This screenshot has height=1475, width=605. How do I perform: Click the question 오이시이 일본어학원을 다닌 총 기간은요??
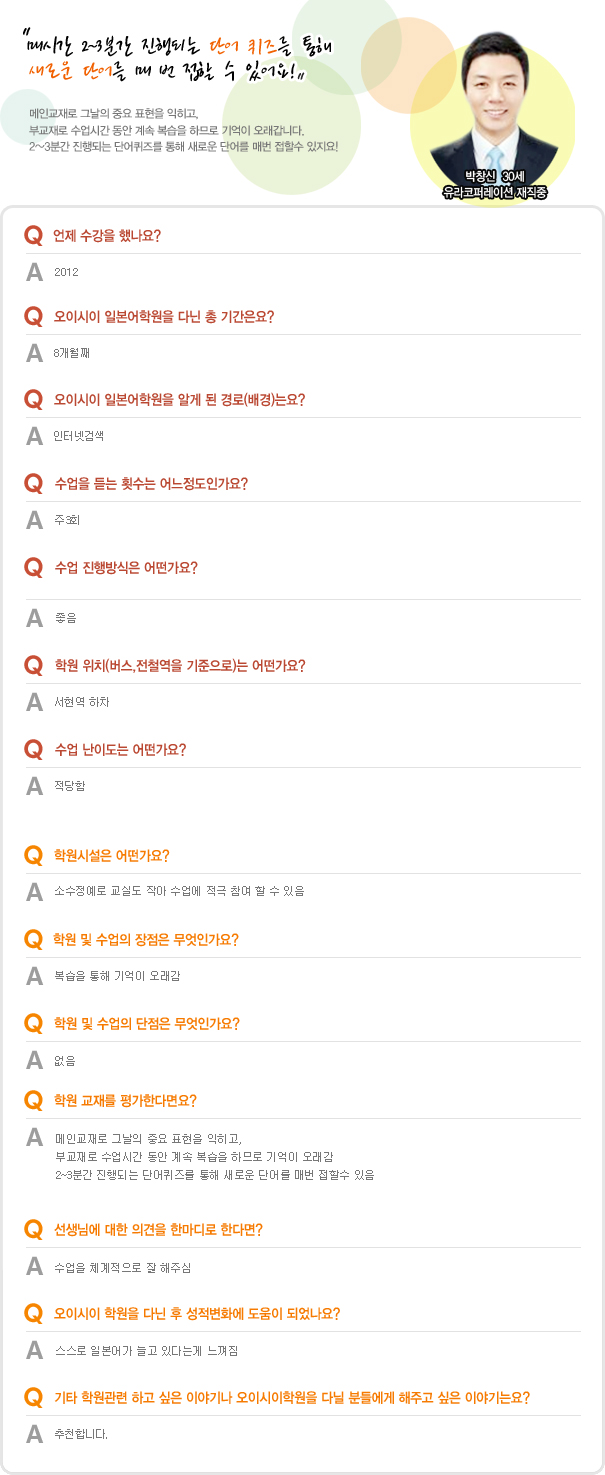pyautogui.click(x=163, y=317)
